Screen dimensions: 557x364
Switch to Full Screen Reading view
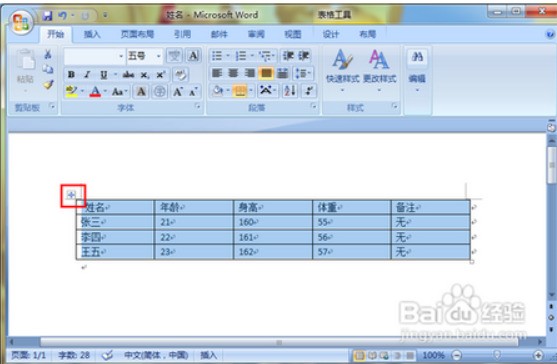[372, 355]
